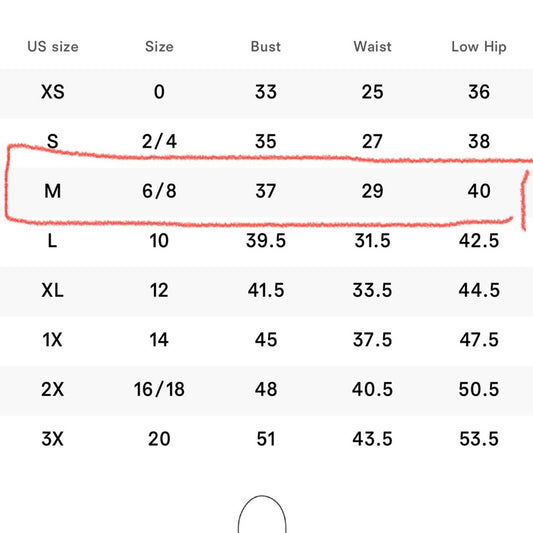Screen dimensions: 533x533
Task: Click the Low Hip column header
Action: tap(479, 47)
